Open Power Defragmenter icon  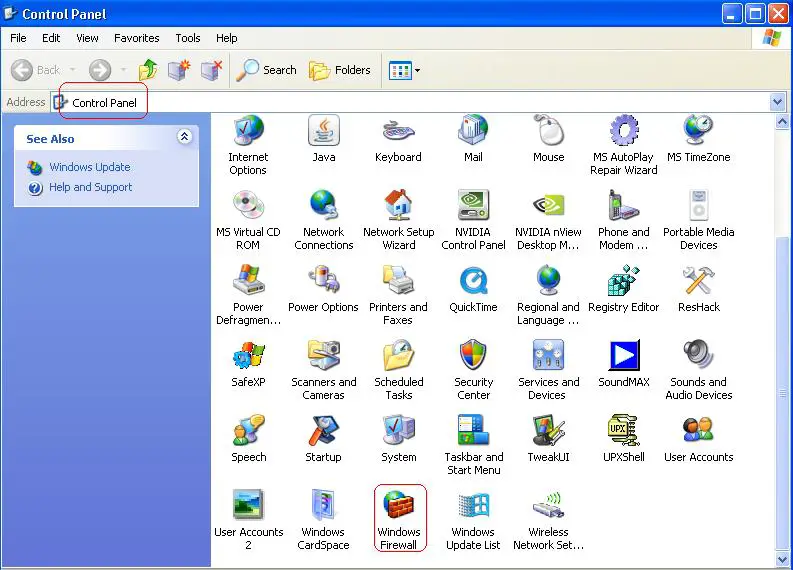[x=248, y=295]
